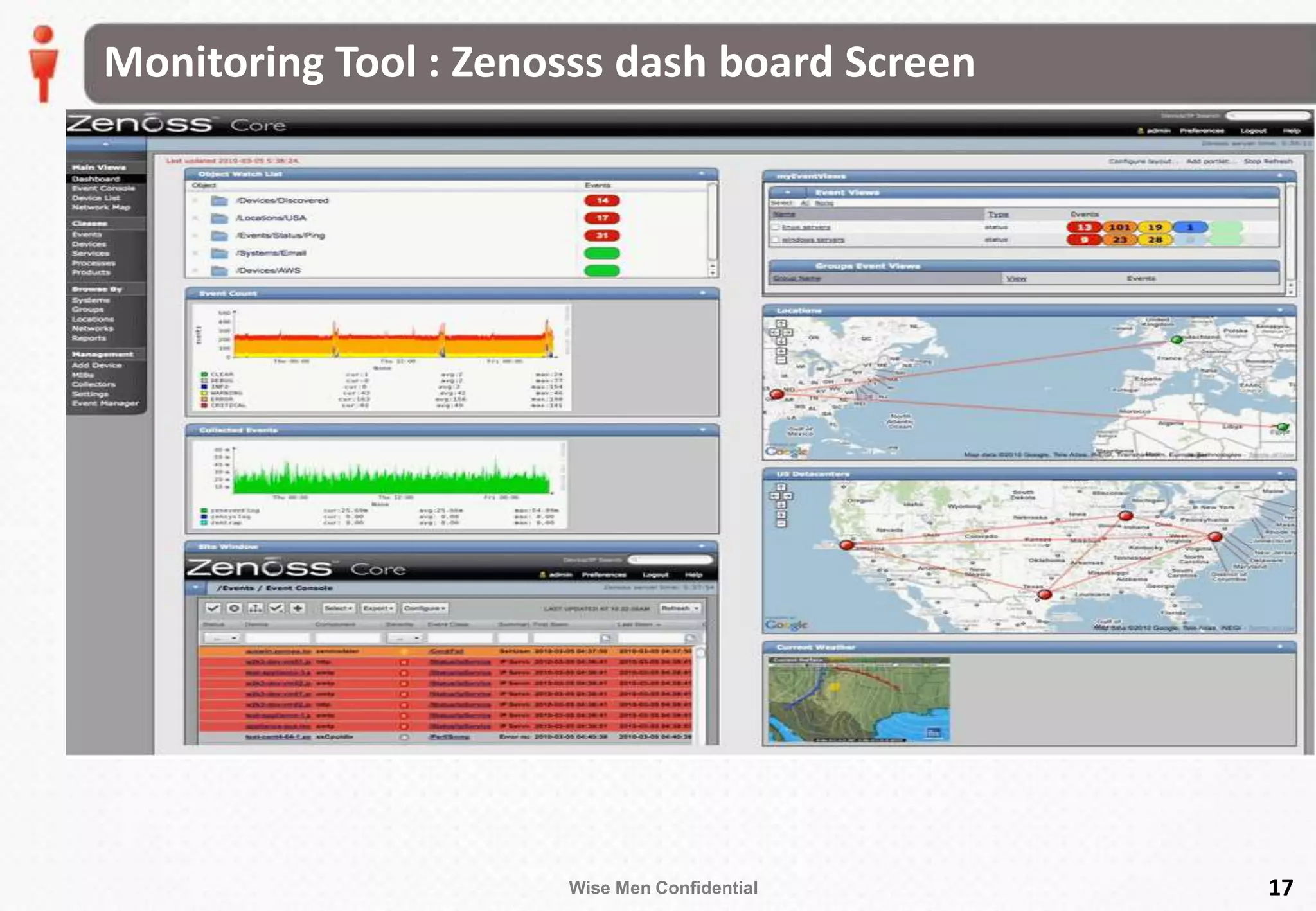
Task: Open the Export dropdown in Event Console
Action: pos(378,608)
